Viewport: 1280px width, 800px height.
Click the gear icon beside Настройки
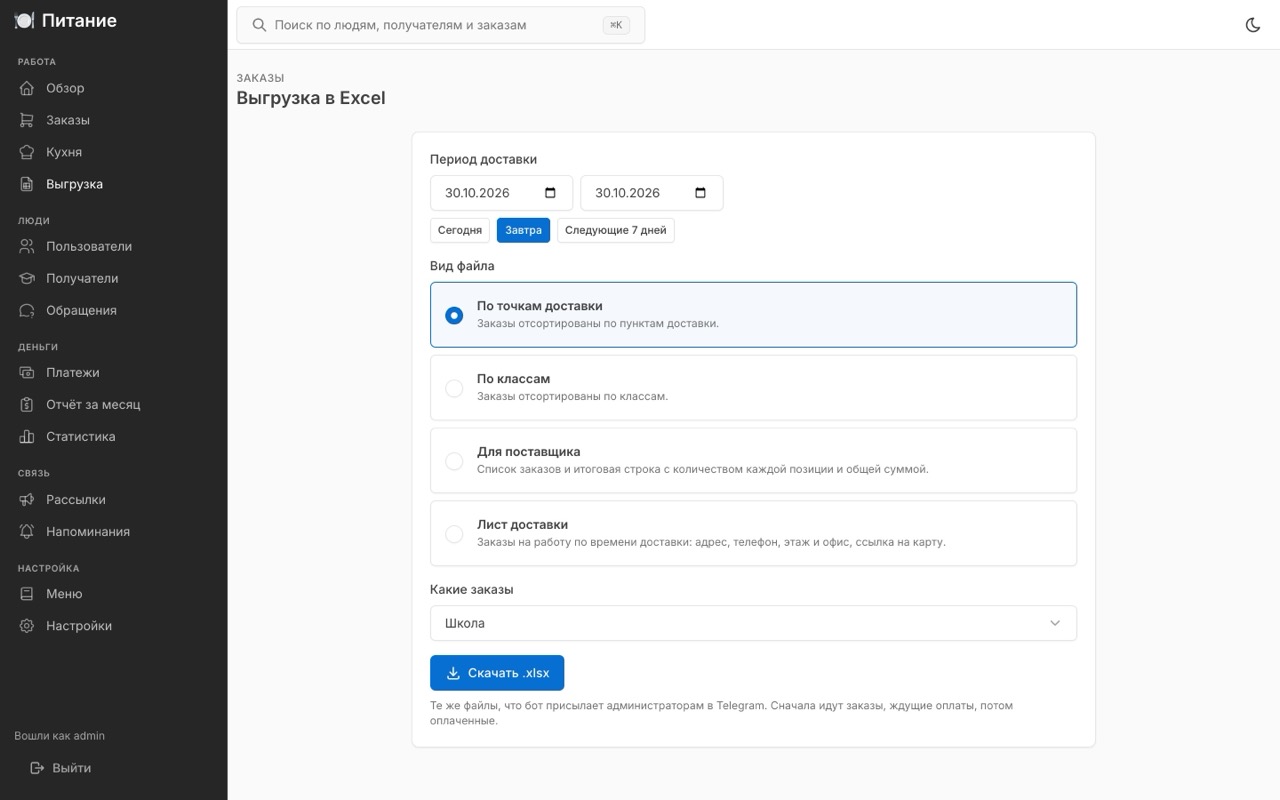click(27, 625)
